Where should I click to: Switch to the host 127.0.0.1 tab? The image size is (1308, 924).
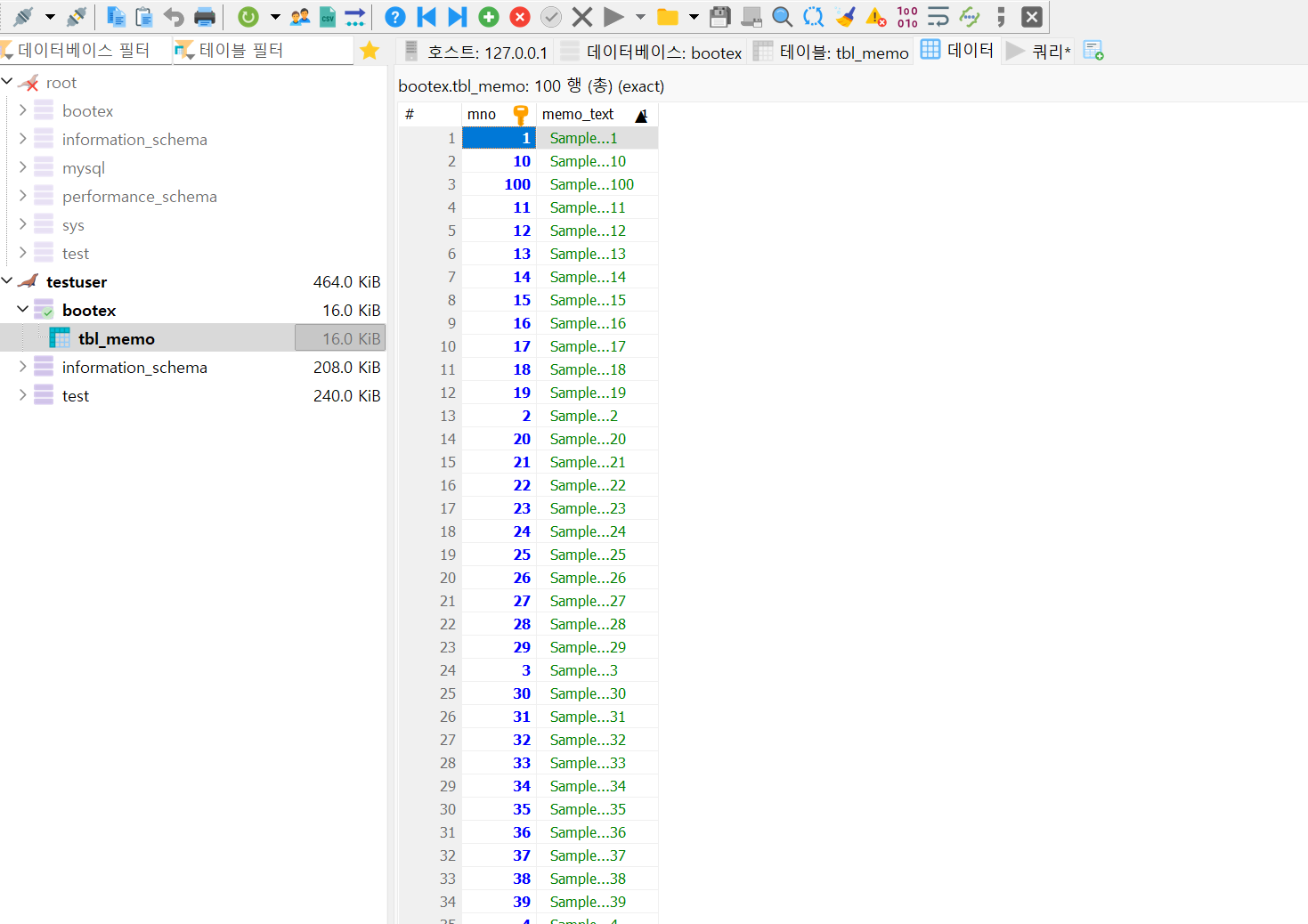click(x=476, y=52)
